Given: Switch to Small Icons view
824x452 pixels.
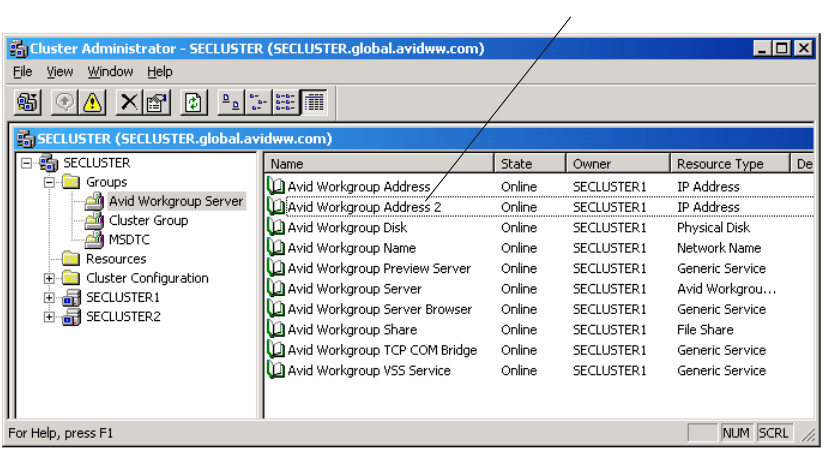Looking at the screenshot, I should pos(258,102).
